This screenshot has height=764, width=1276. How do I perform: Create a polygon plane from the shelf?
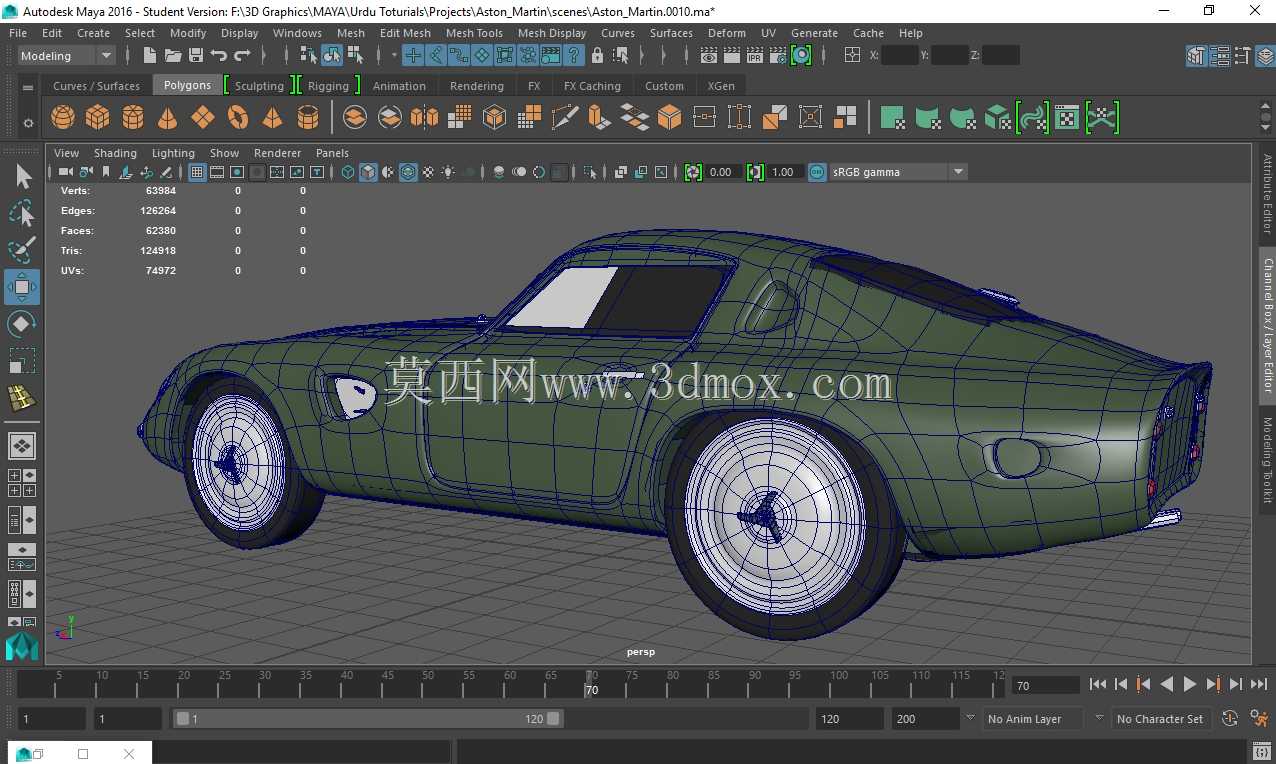(203, 118)
